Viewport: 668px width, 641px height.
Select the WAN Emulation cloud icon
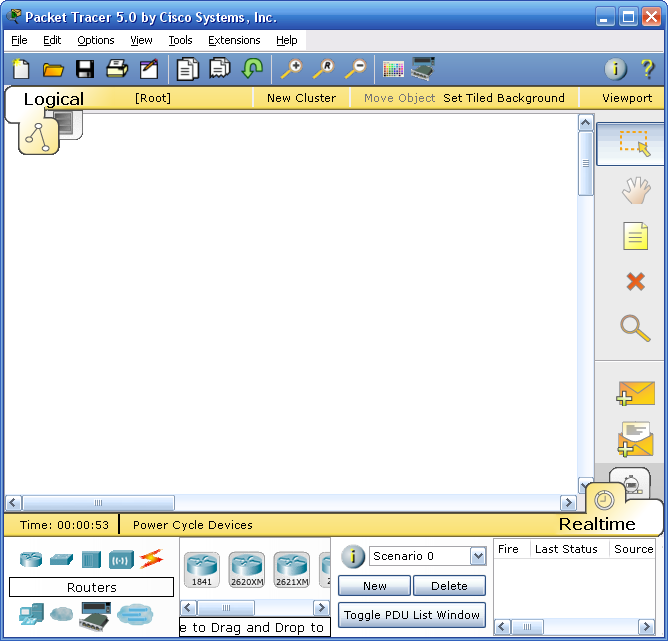coord(62,614)
